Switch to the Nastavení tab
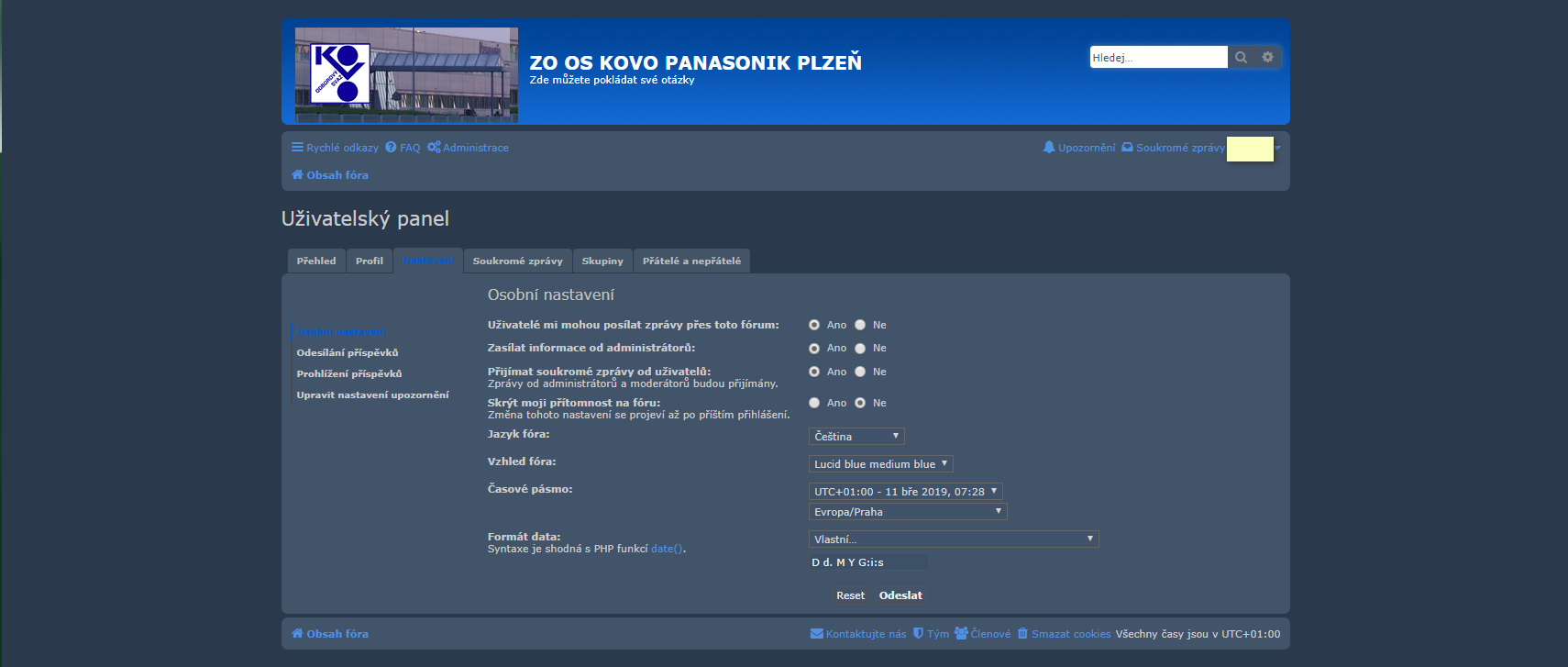The image size is (1568, 667). point(428,261)
